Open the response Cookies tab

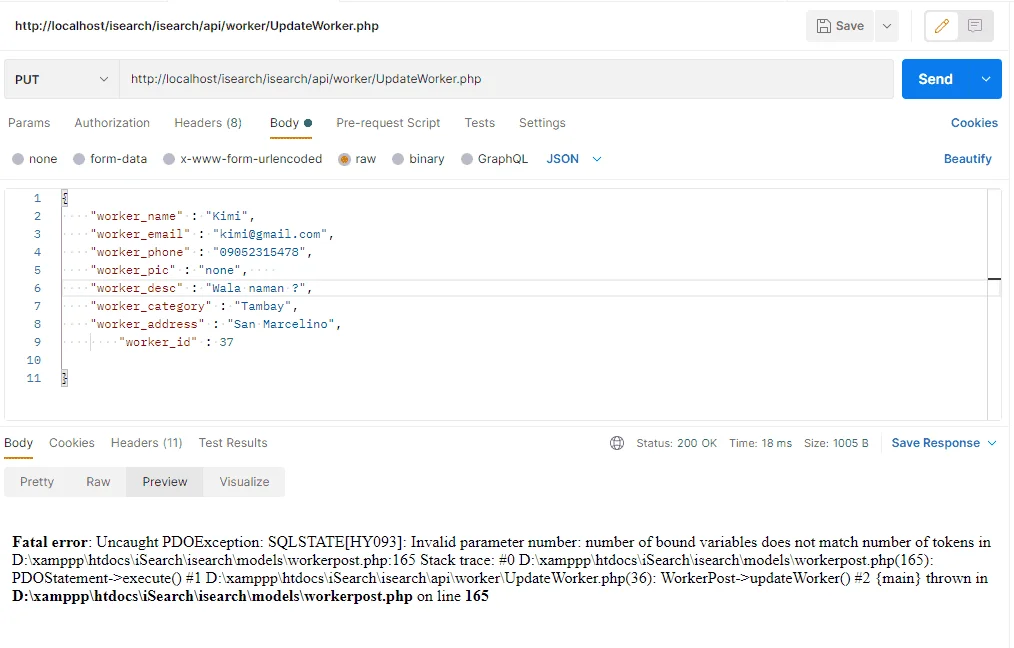click(x=72, y=443)
